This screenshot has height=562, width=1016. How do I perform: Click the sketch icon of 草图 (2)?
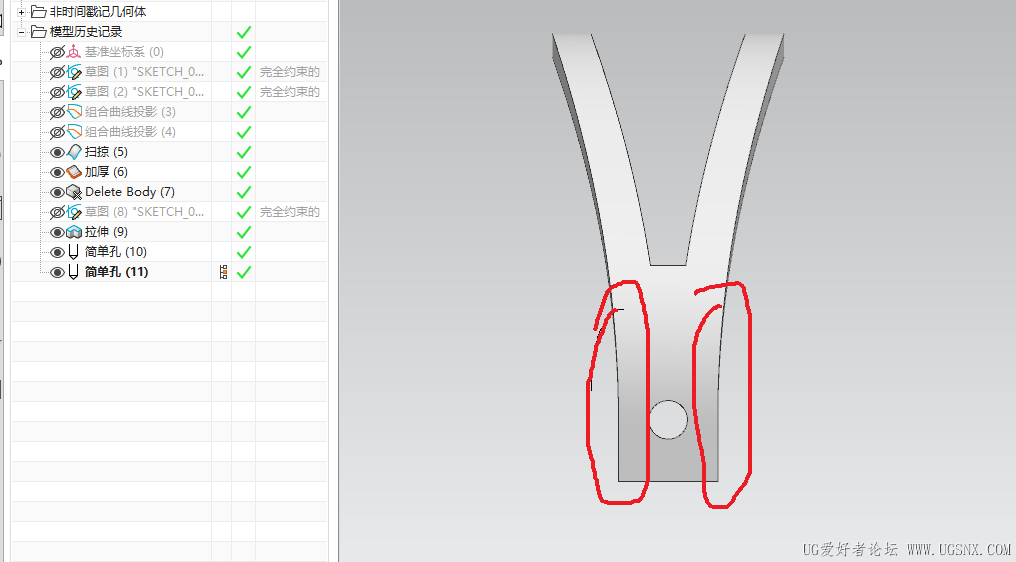tap(74, 92)
